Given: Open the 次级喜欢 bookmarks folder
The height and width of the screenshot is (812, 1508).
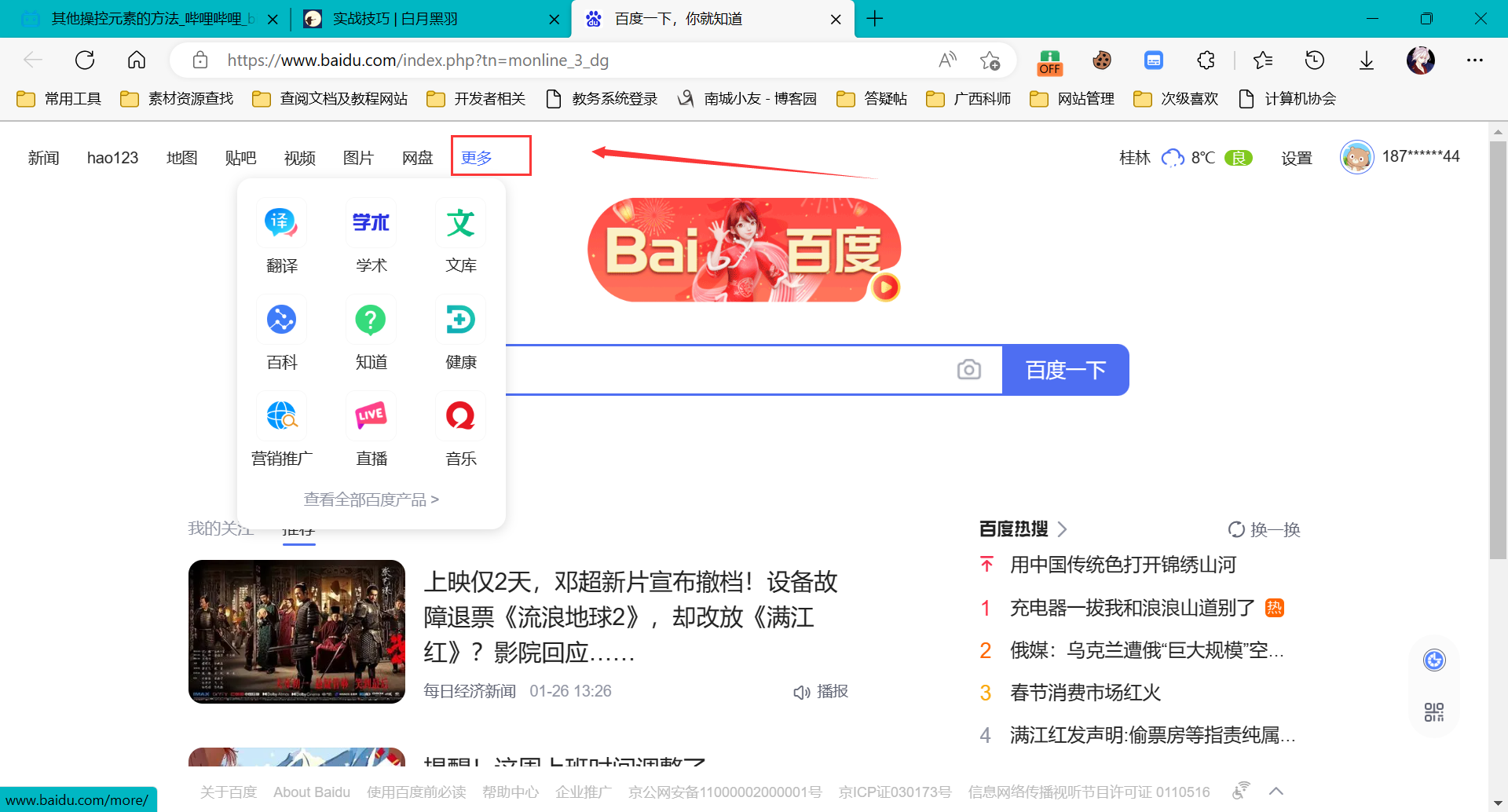Looking at the screenshot, I should pyautogui.click(x=1177, y=99).
